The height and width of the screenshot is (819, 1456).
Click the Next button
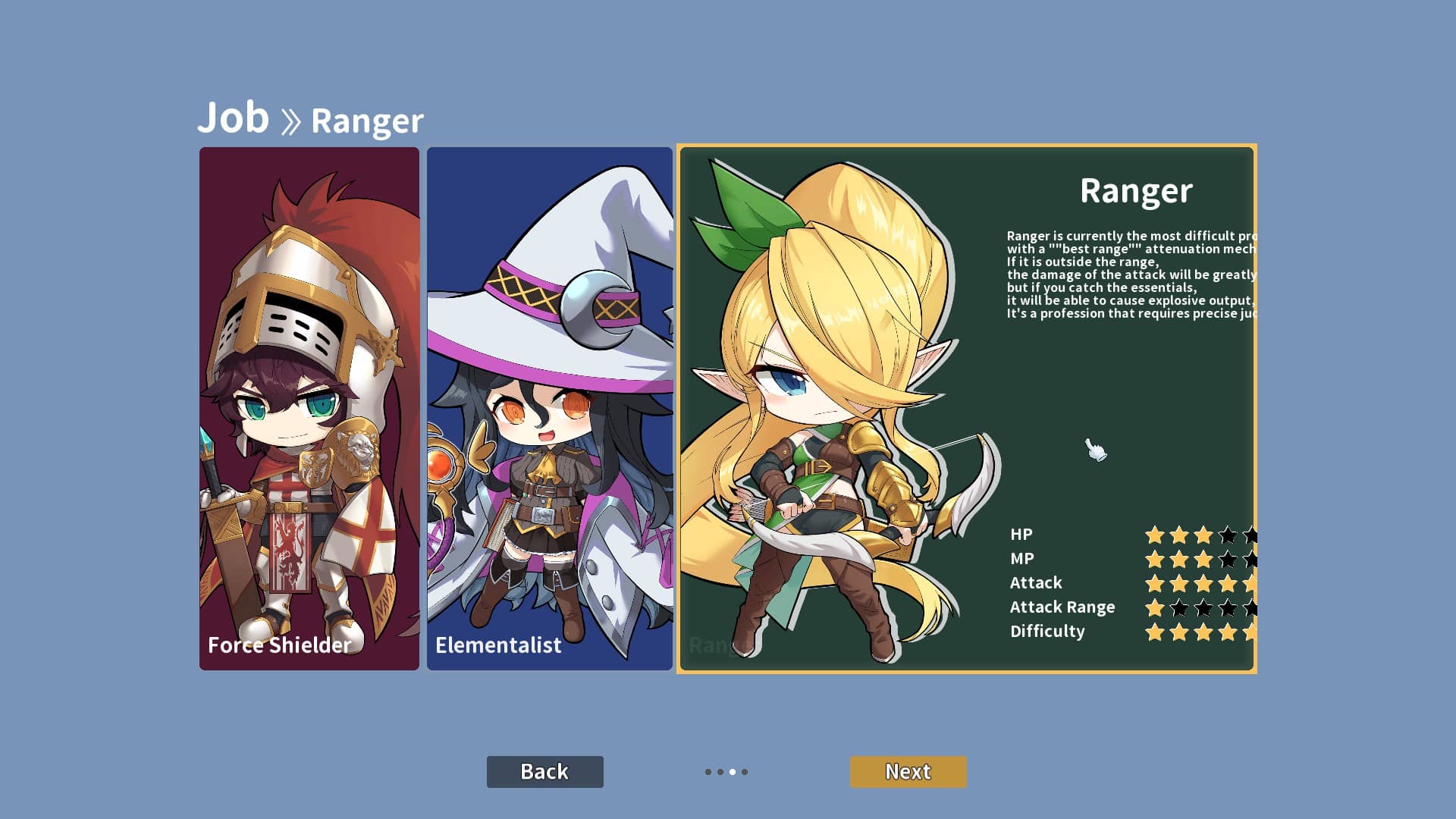point(908,771)
